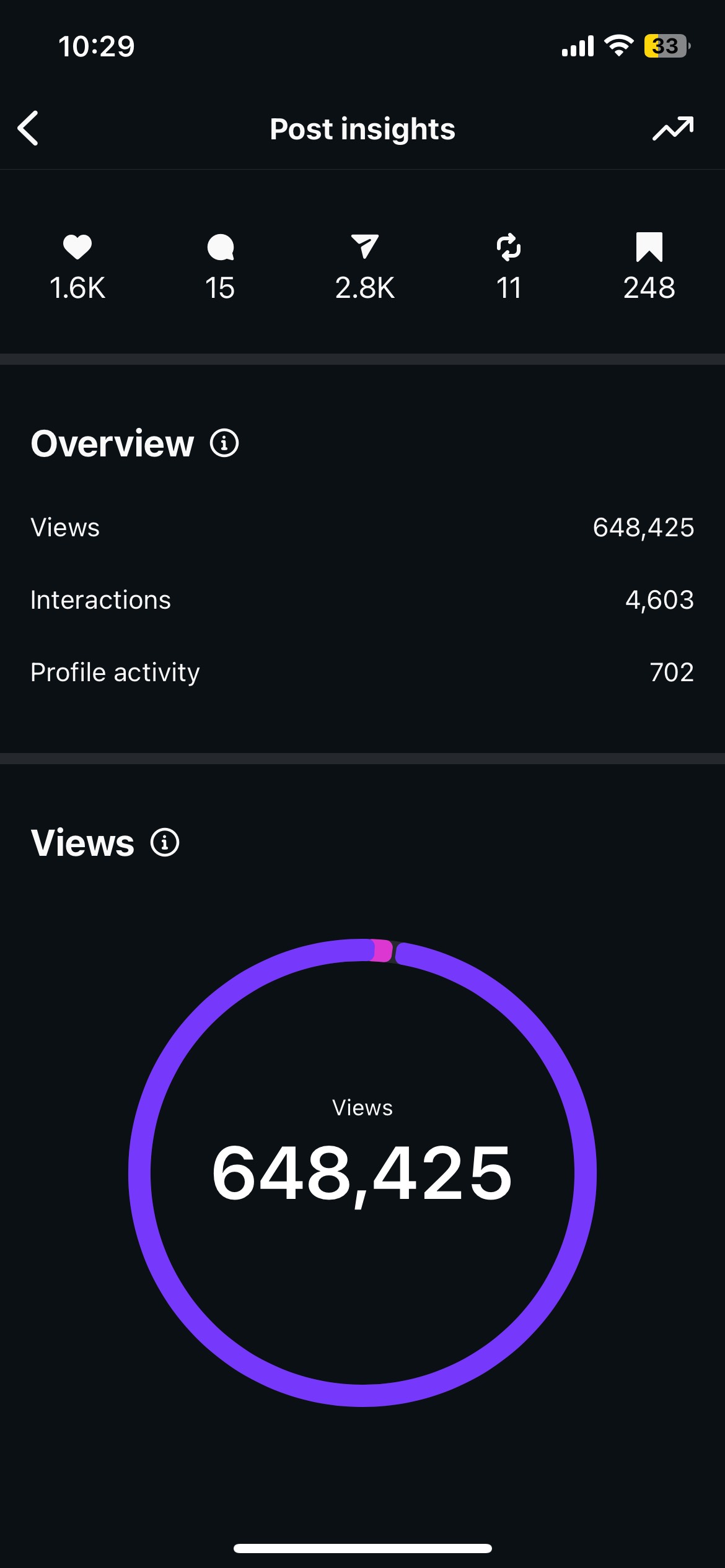
Task: Tap the home indicator bar
Action: coord(362,1548)
